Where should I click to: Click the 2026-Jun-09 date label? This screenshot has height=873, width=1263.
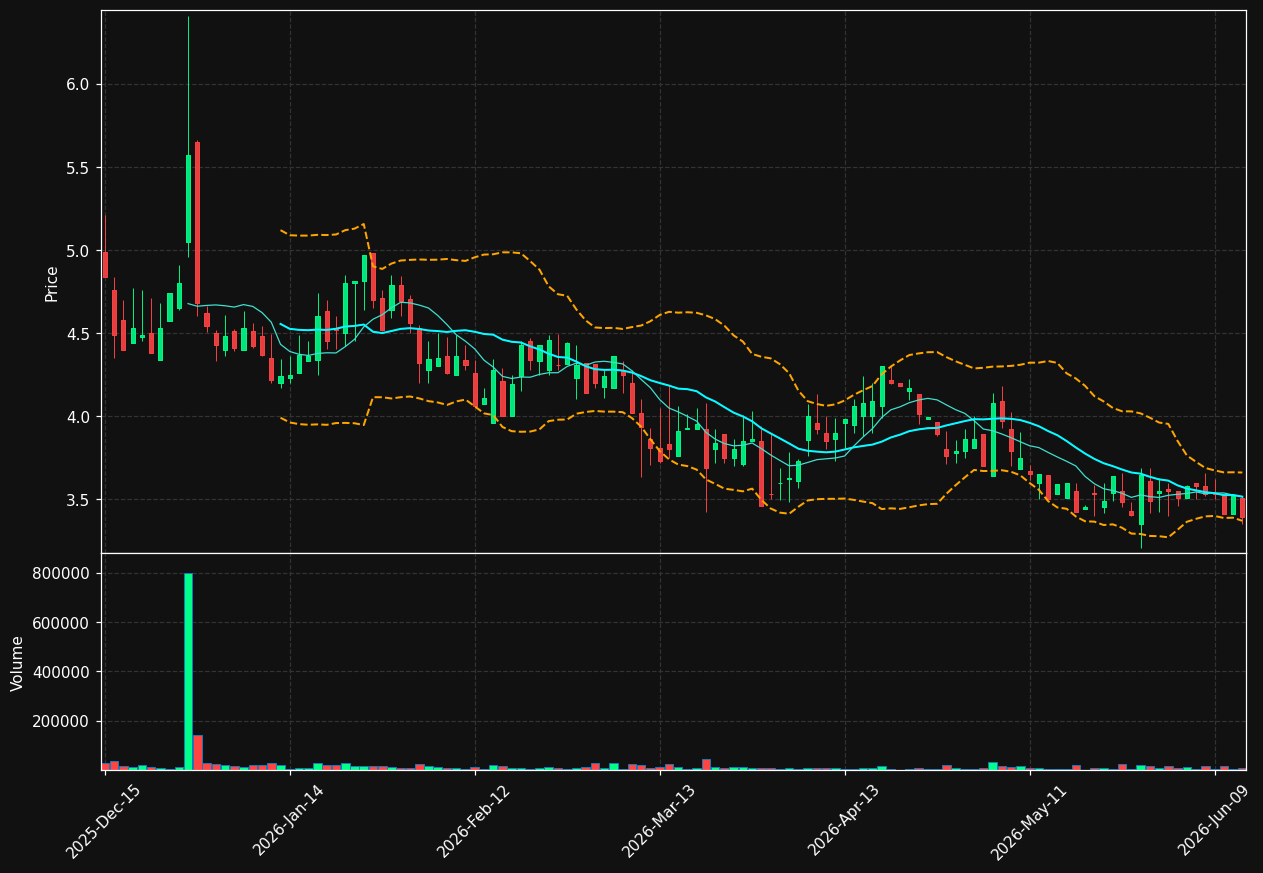click(x=1213, y=821)
